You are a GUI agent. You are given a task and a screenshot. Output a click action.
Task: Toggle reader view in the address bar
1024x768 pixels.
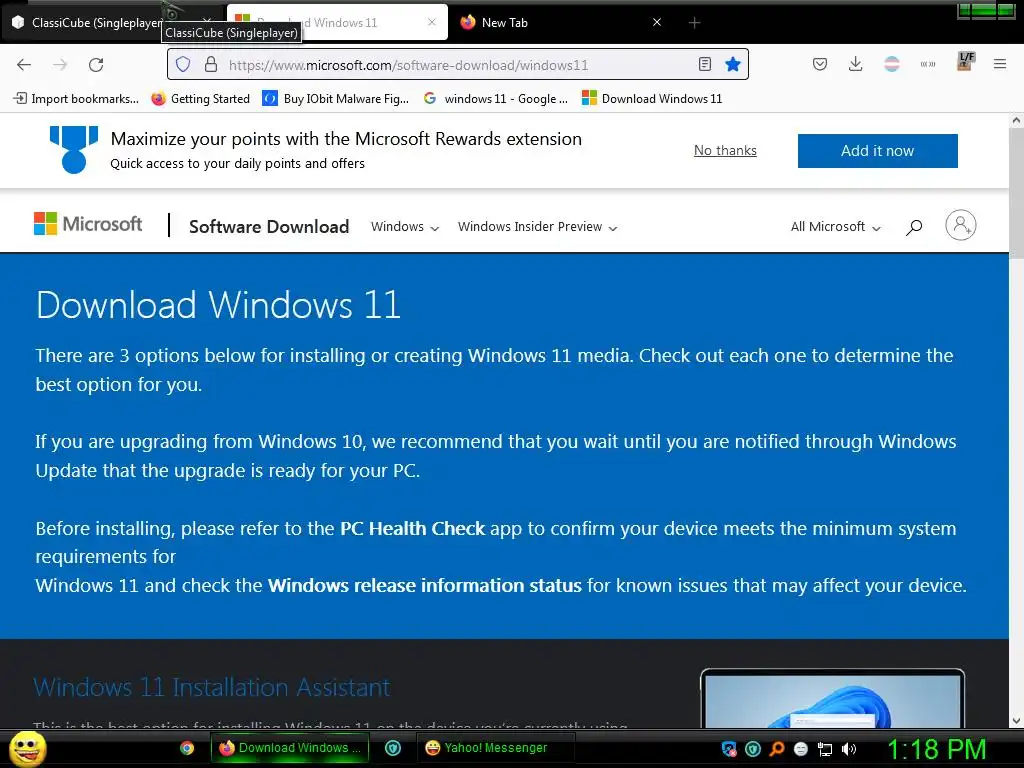point(705,64)
